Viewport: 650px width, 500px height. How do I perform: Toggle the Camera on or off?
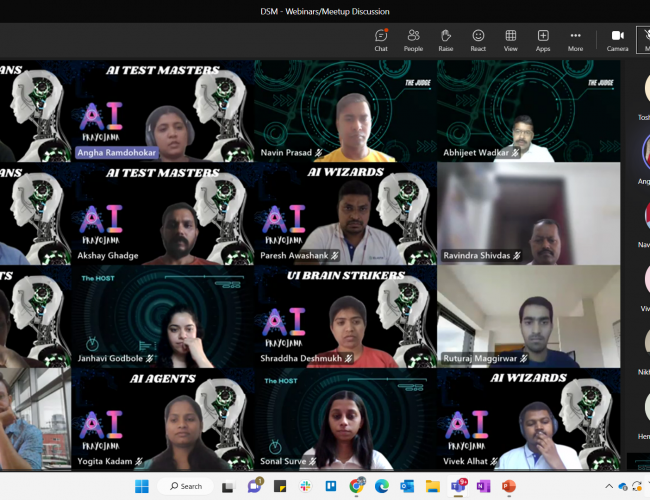(x=617, y=40)
